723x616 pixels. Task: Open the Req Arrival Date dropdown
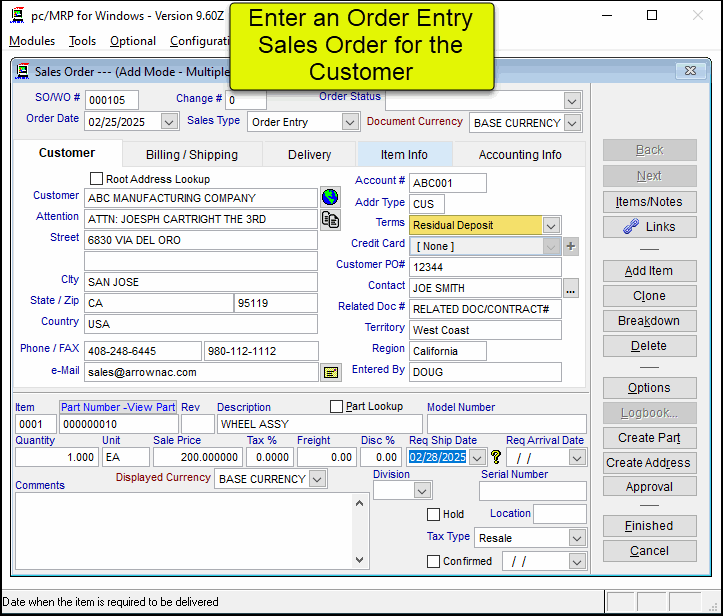[577, 458]
